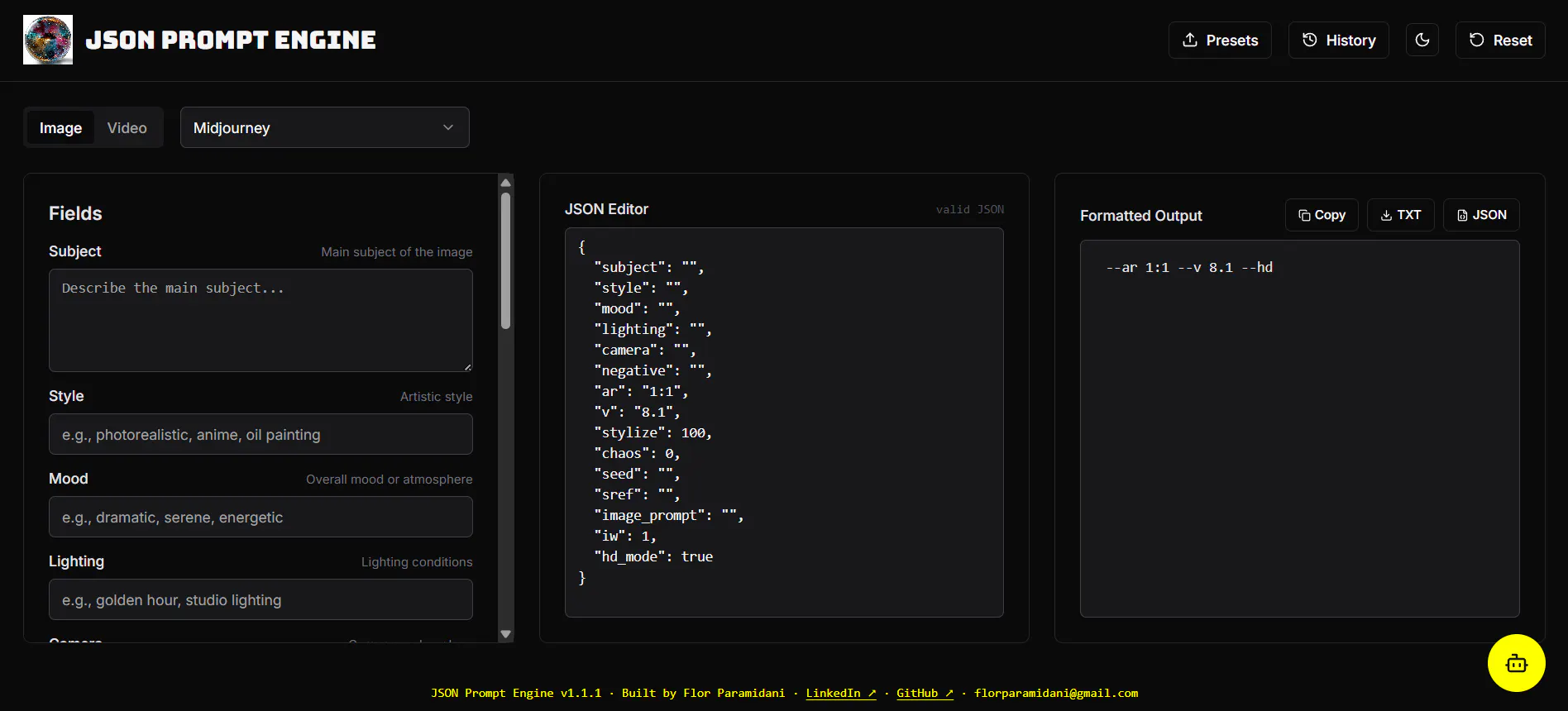
Task: Click the '--ar 1:1 --v 8.1 --hd' output text
Action: pyautogui.click(x=1189, y=267)
